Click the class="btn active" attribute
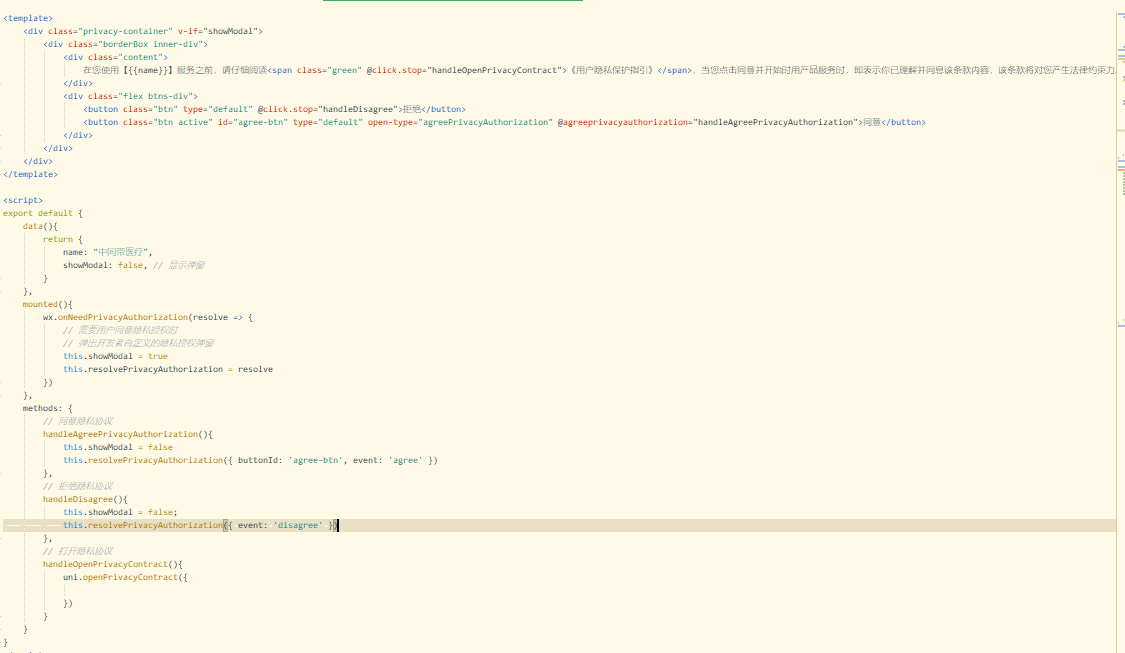 pos(168,122)
